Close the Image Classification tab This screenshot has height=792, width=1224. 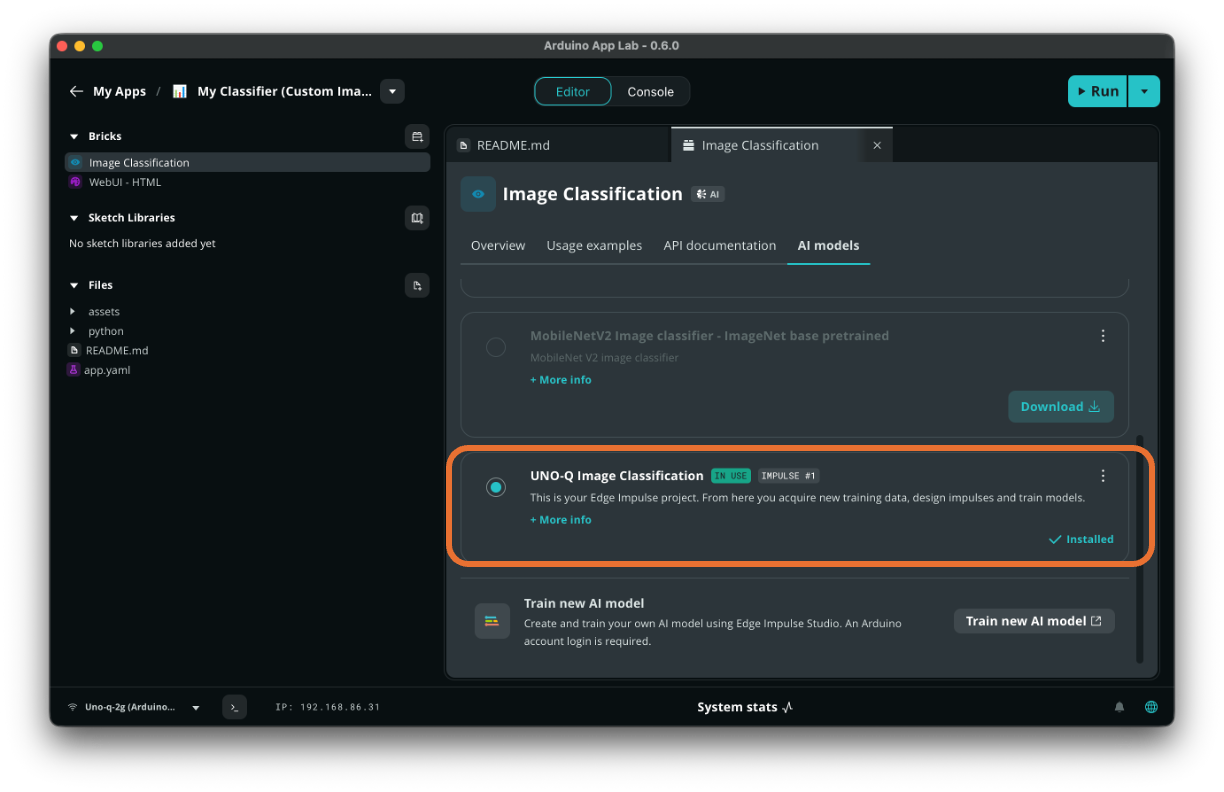point(877,145)
